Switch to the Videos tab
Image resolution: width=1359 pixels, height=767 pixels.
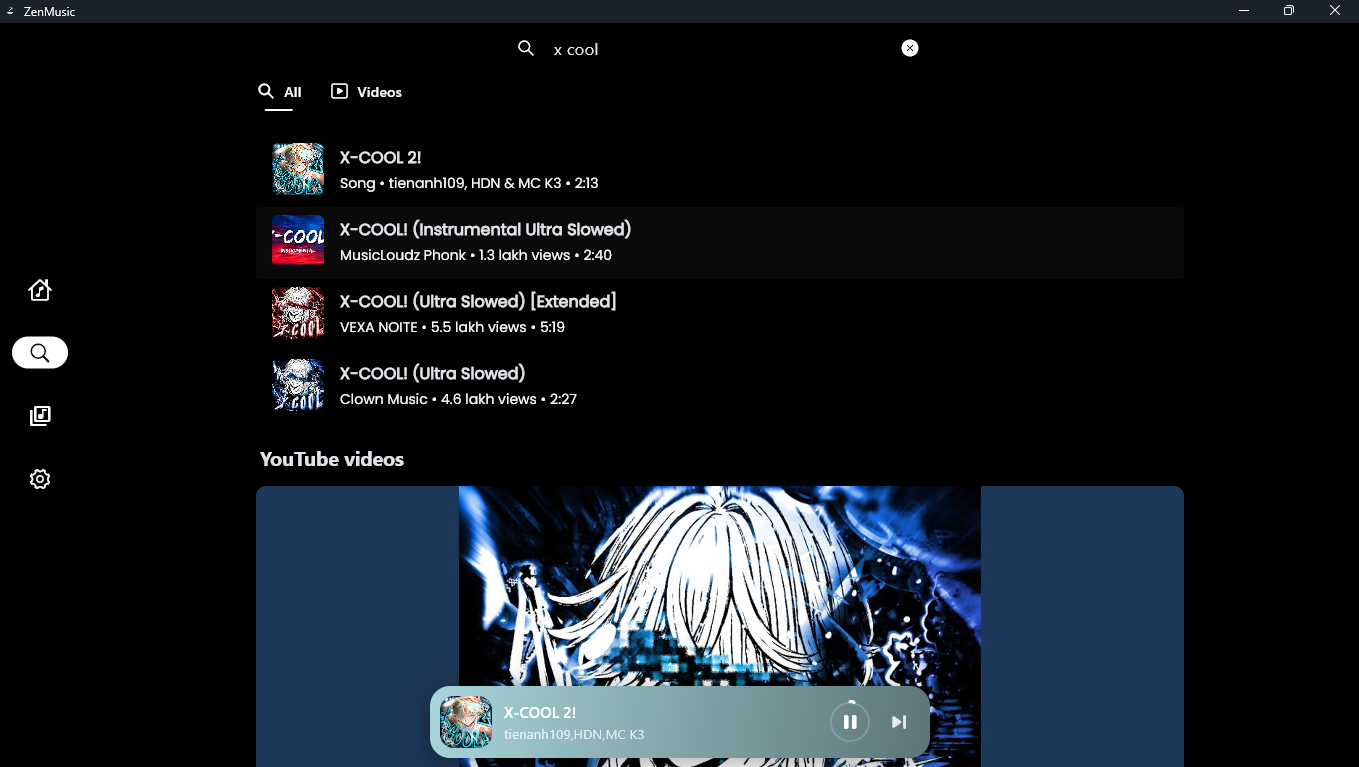coord(366,92)
